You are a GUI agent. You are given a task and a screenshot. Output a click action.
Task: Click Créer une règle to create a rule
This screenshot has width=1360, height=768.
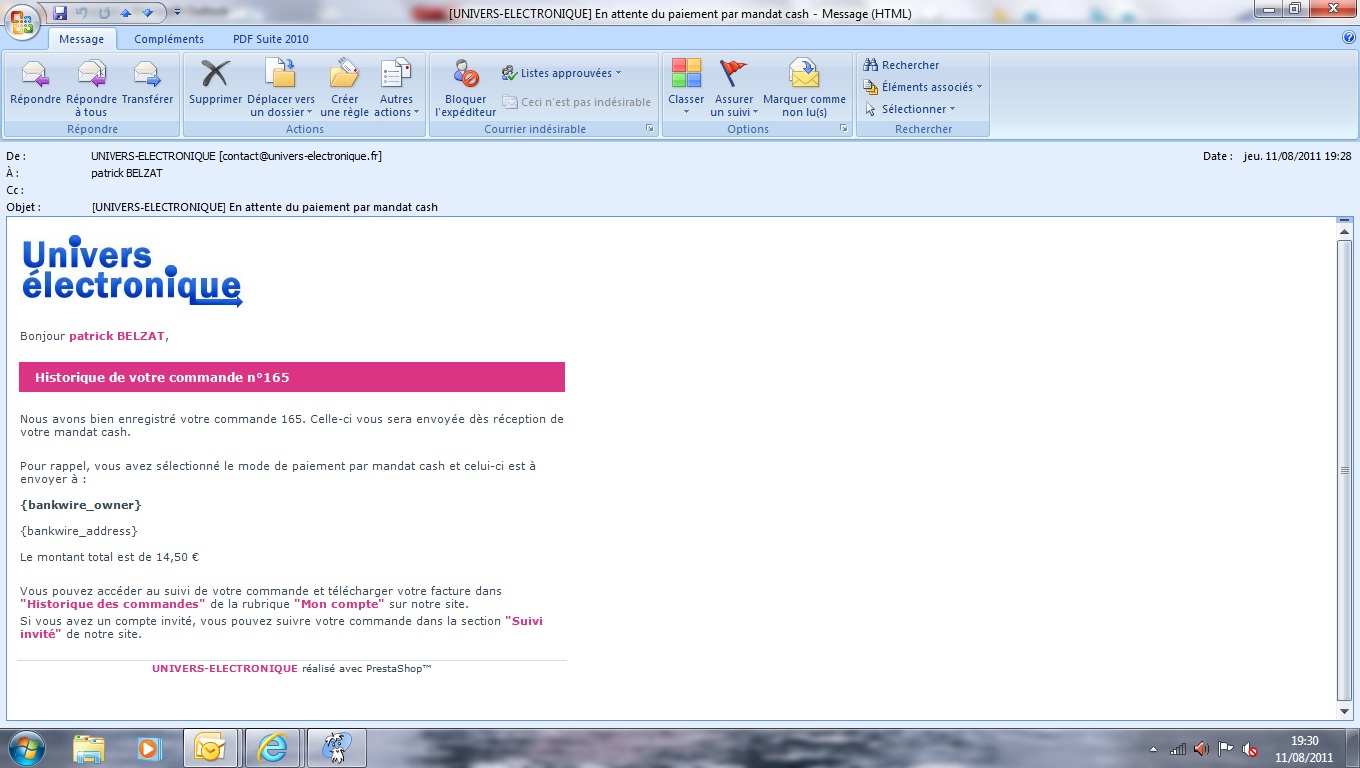345,88
